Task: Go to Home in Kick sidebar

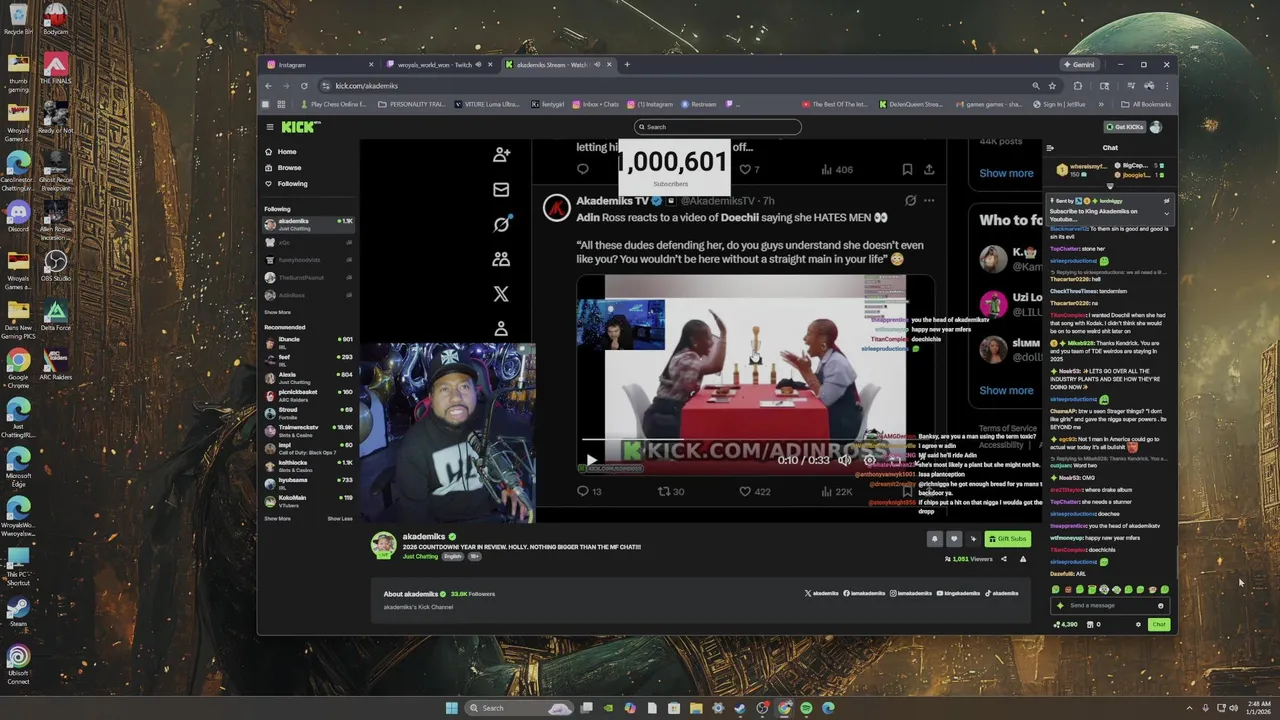Action: pyautogui.click(x=286, y=152)
